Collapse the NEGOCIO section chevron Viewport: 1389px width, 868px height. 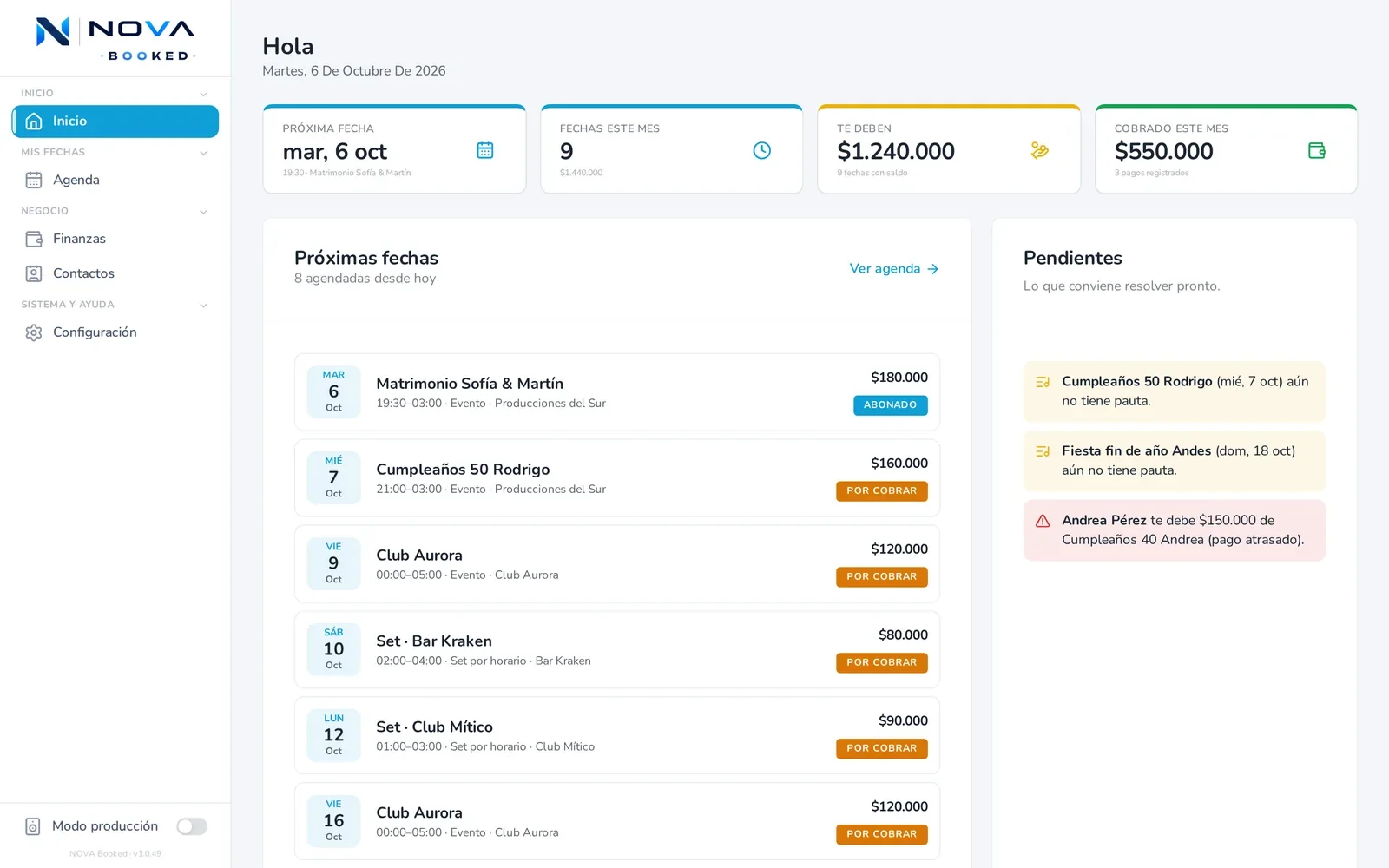point(203,212)
